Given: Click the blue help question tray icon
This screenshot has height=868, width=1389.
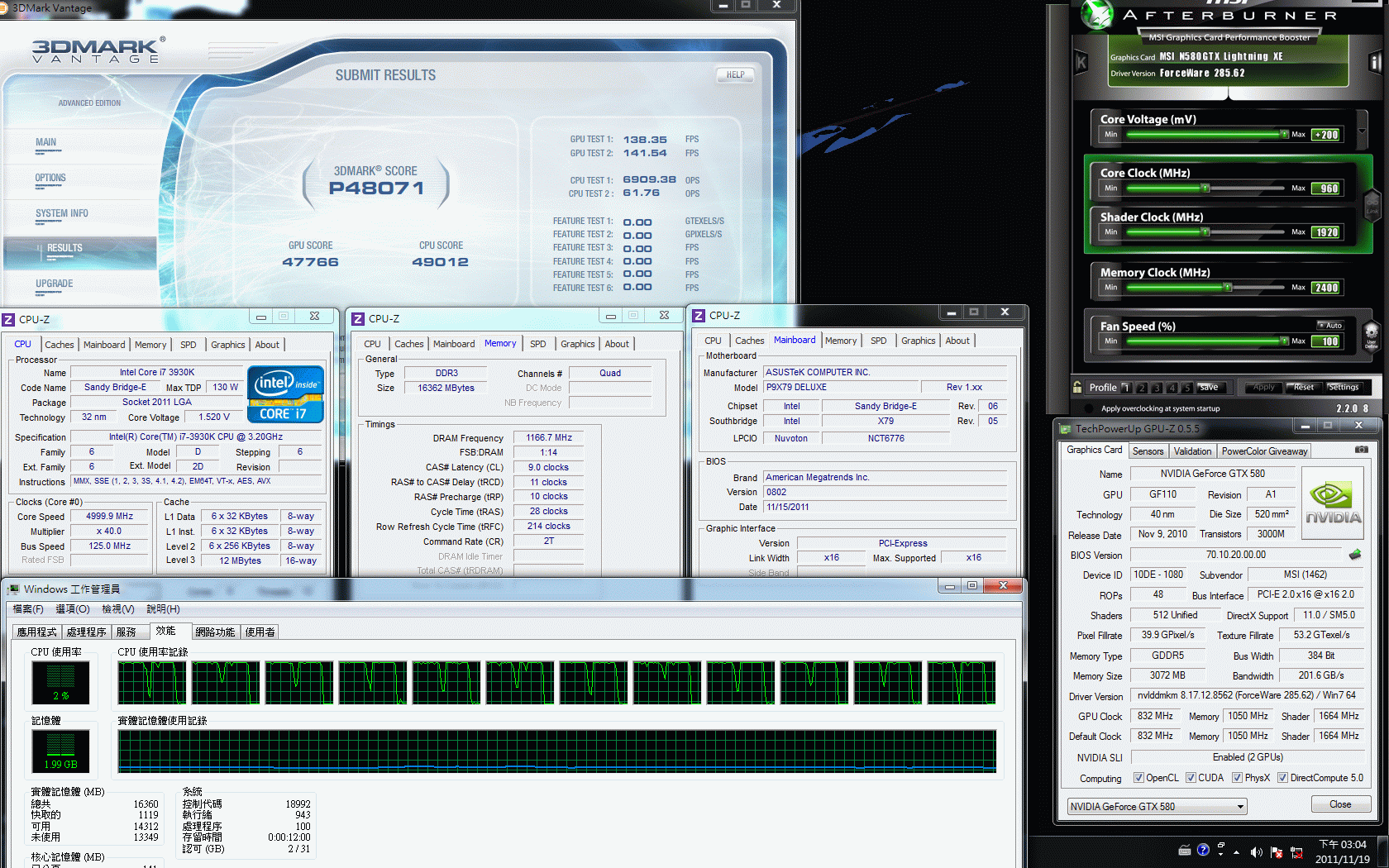Looking at the screenshot, I should click(x=1203, y=850).
